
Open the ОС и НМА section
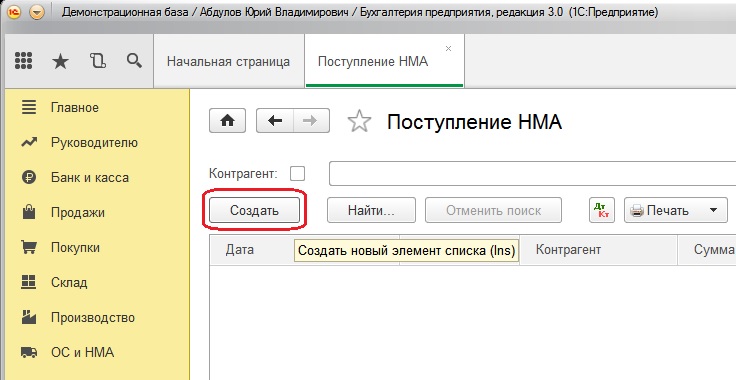click(x=82, y=352)
